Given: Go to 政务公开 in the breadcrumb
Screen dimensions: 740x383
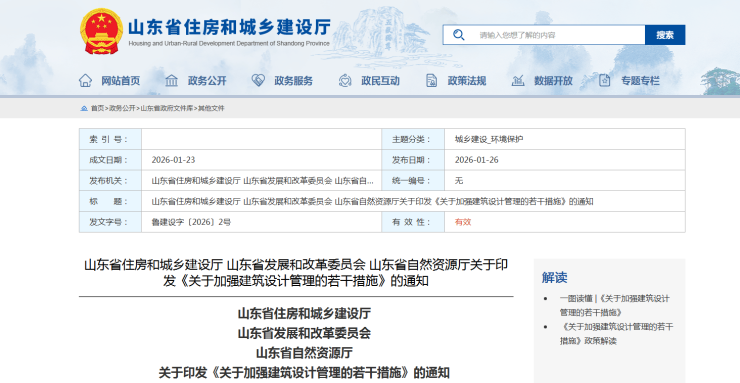Looking at the screenshot, I should (122, 108).
